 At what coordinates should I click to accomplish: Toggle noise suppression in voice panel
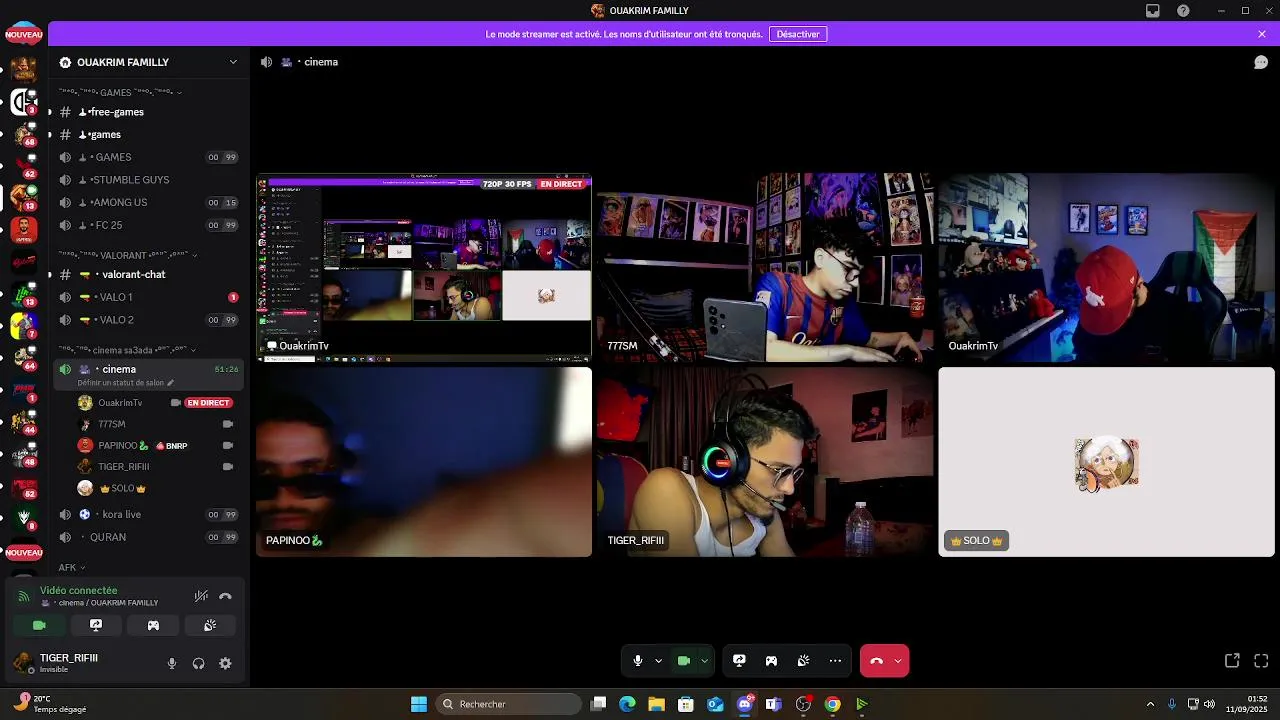201,596
